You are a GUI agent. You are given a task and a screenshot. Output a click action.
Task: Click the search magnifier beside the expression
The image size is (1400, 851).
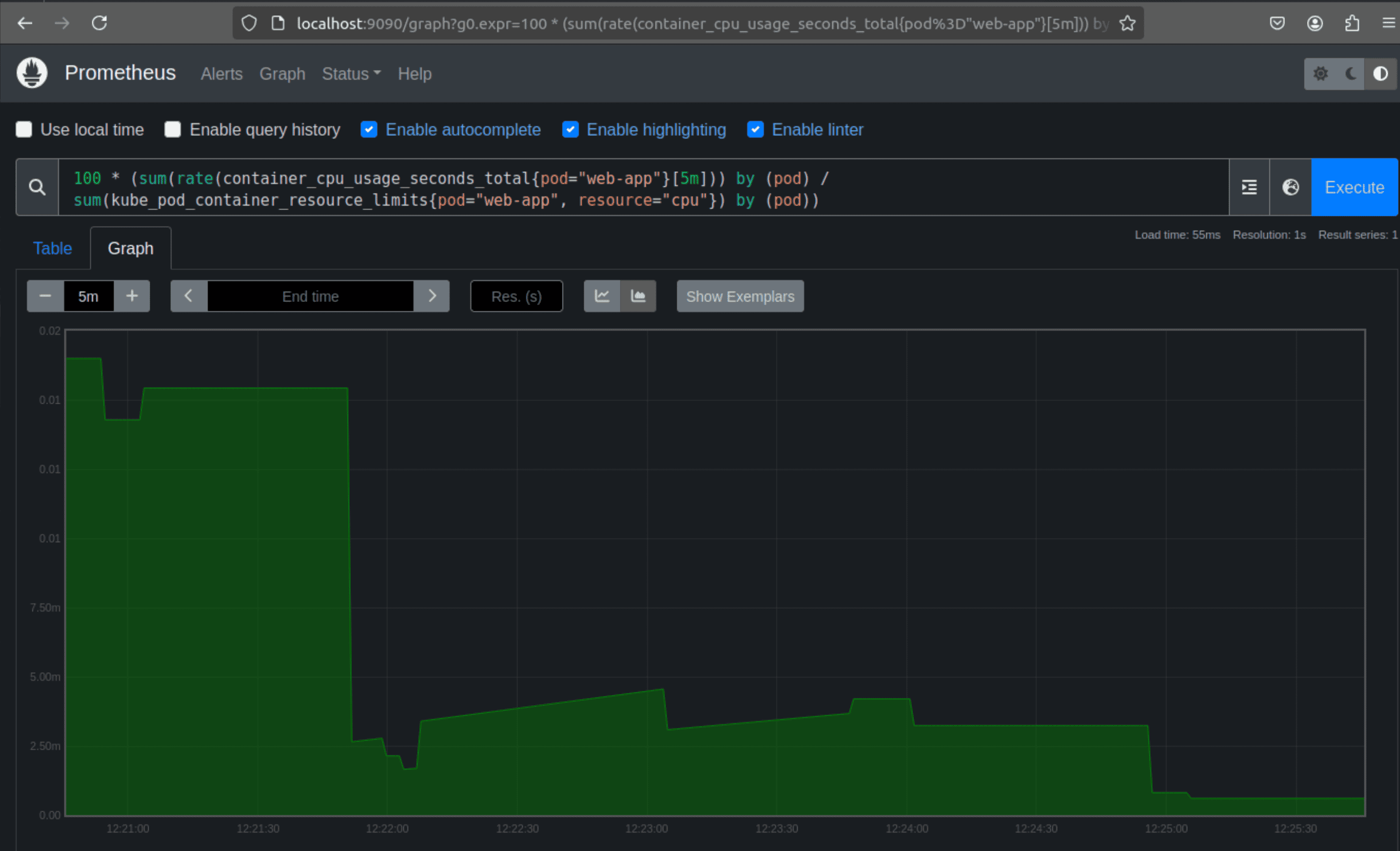click(x=38, y=187)
